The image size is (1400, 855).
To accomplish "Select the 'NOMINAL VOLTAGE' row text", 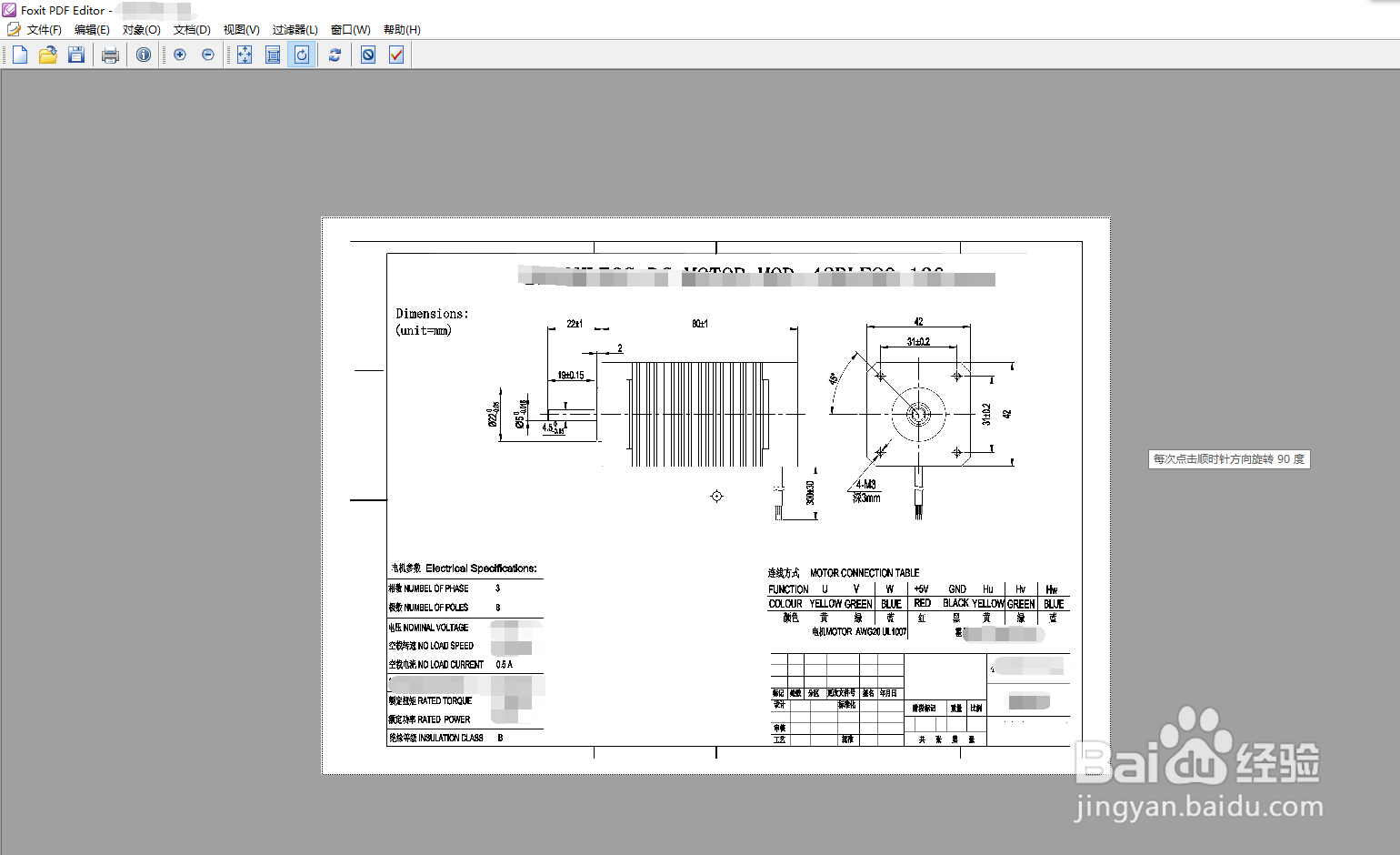I will (x=435, y=628).
